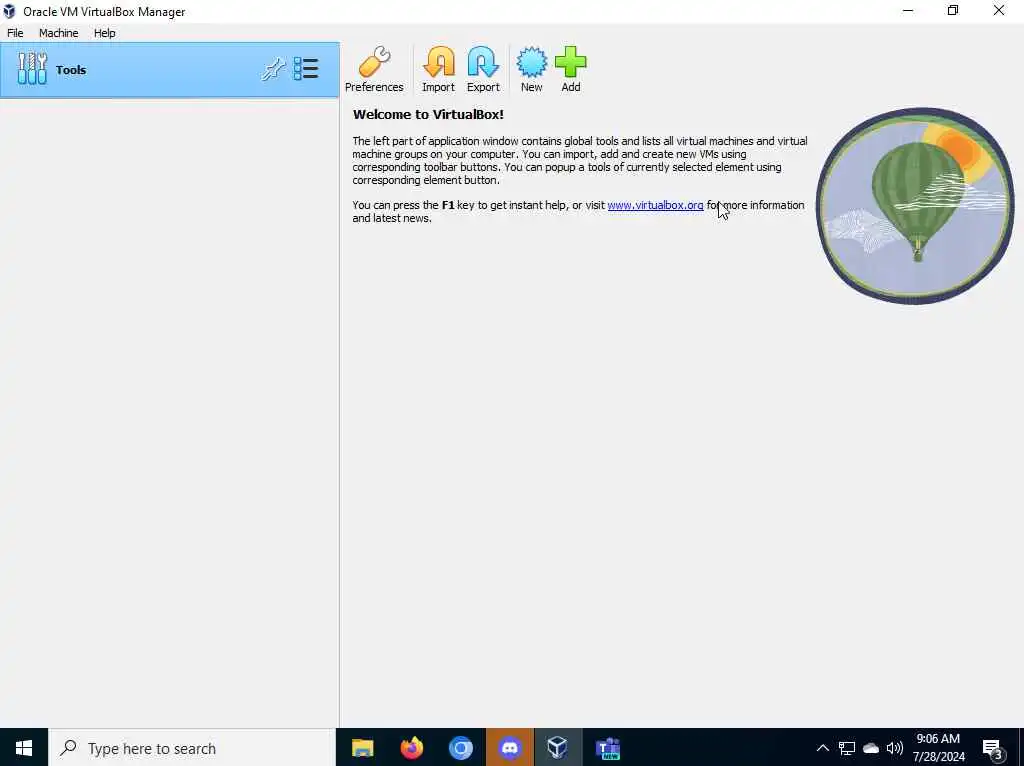Click the OneDrive cloud tray icon
This screenshot has width=1024, height=766.
pos(871,748)
